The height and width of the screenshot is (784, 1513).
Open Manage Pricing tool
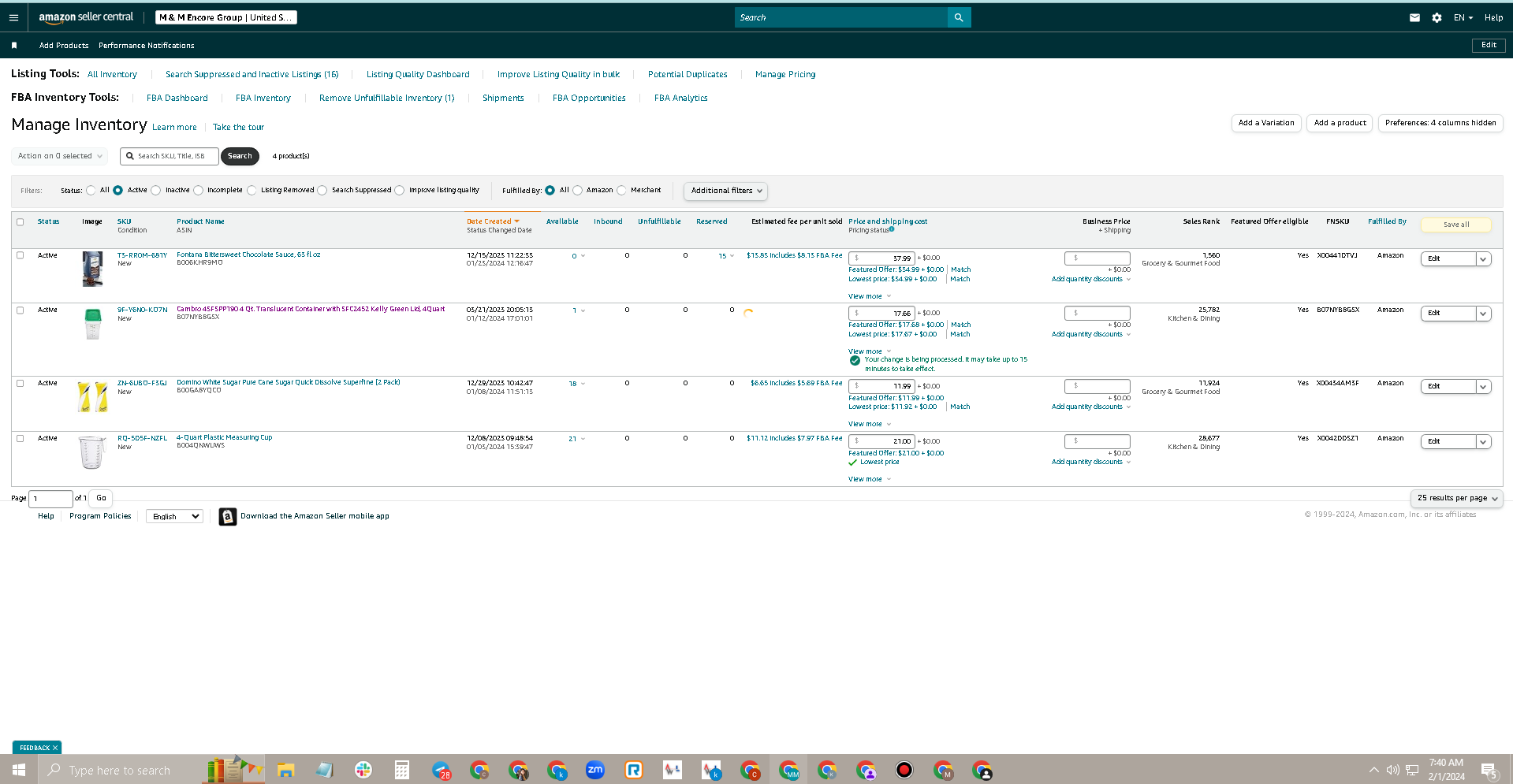coord(785,74)
